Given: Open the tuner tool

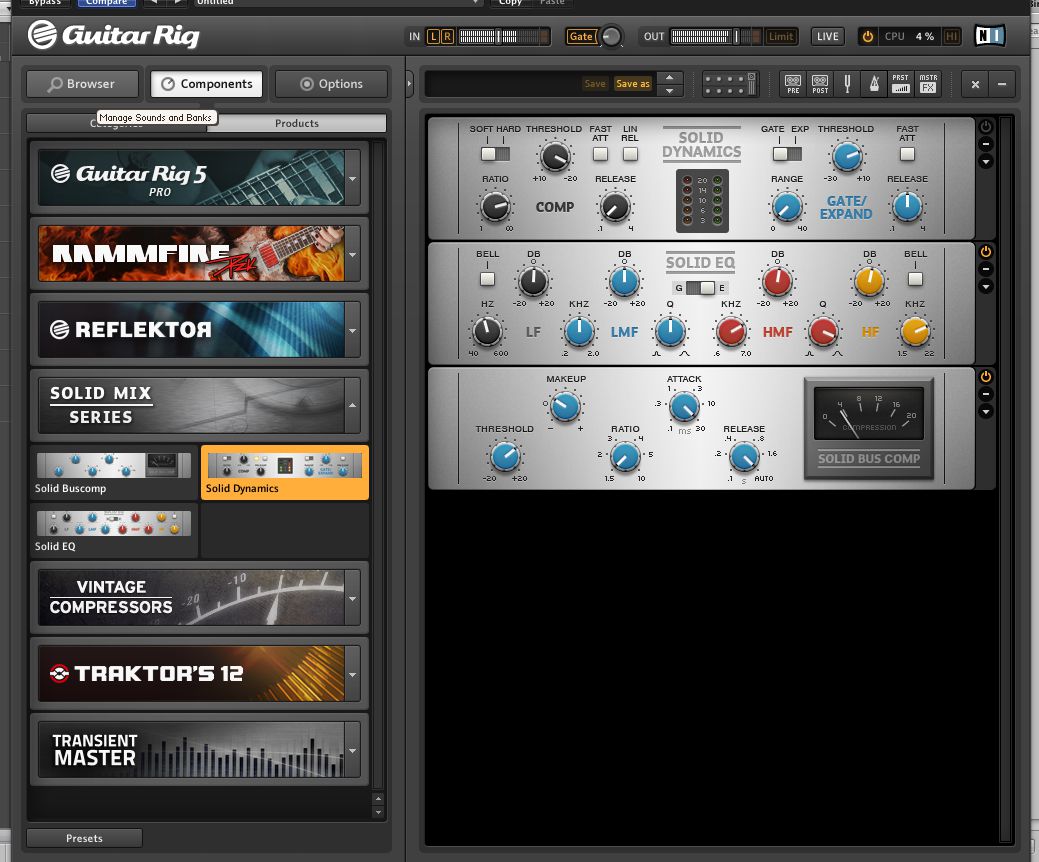Looking at the screenshot, I should (847, 84).
